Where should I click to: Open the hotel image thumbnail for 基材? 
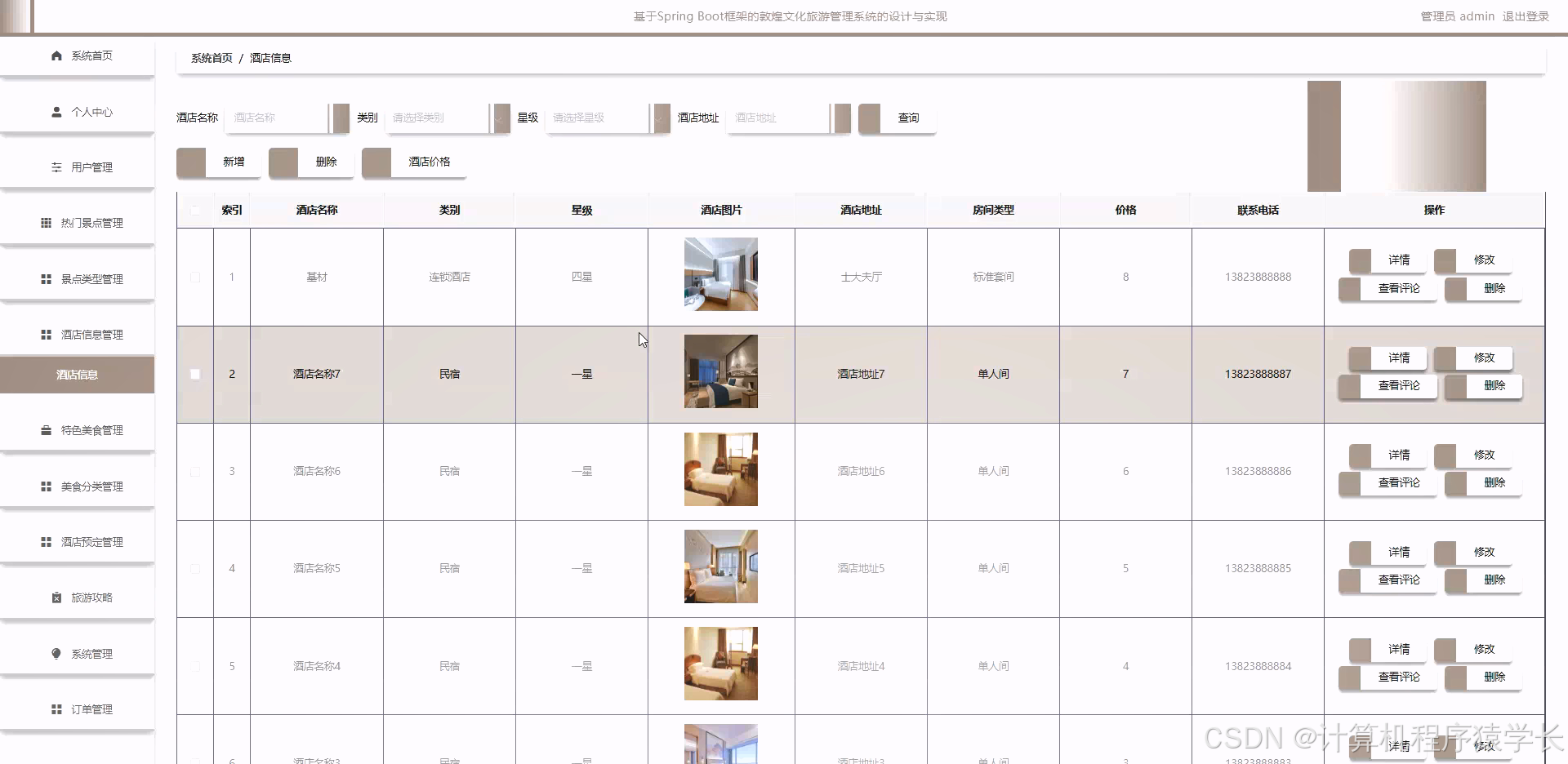721,274
